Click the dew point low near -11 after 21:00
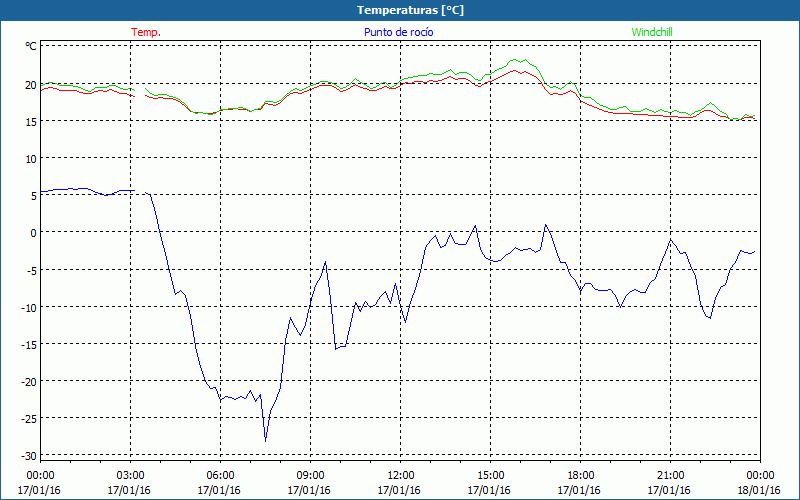The width and height of the screenshot is (800, 500). point(710,318)
